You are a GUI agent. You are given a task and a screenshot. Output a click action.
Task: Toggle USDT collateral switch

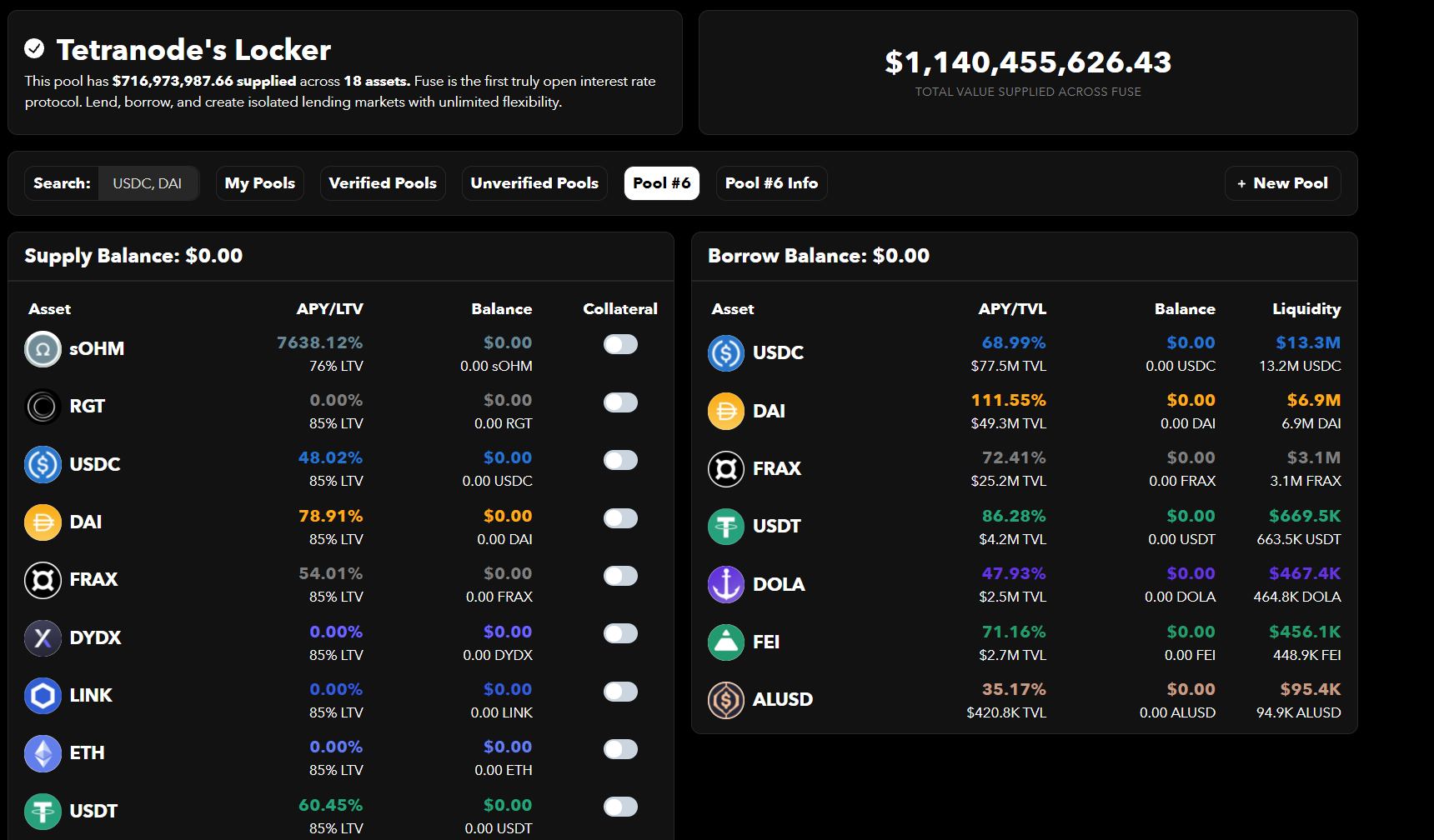click(620, 807)
